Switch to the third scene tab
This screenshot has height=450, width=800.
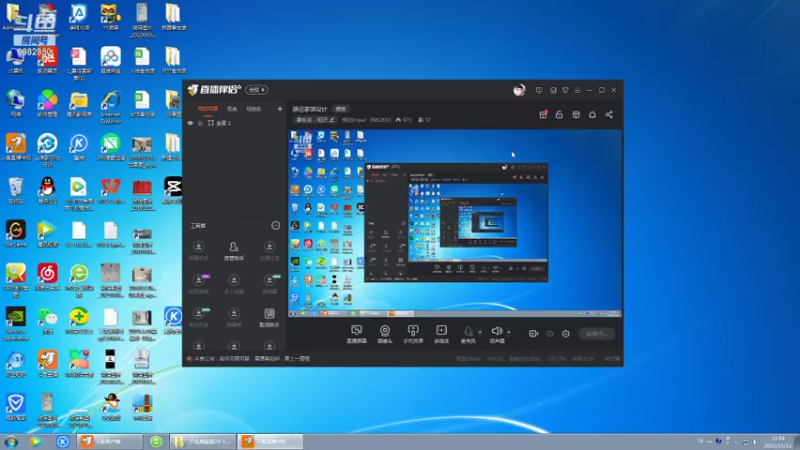[x=254, y=109]
